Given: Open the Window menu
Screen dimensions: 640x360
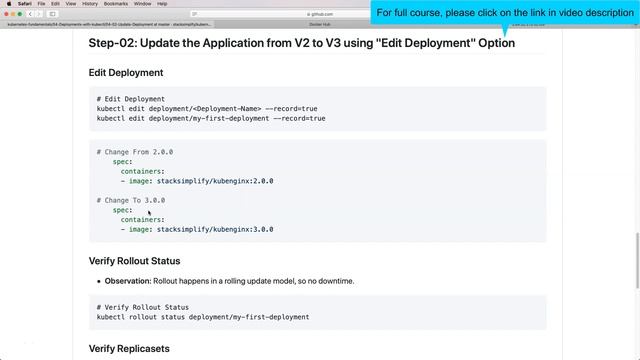Looking at the screenshot, I should click(x=142, y=4).
